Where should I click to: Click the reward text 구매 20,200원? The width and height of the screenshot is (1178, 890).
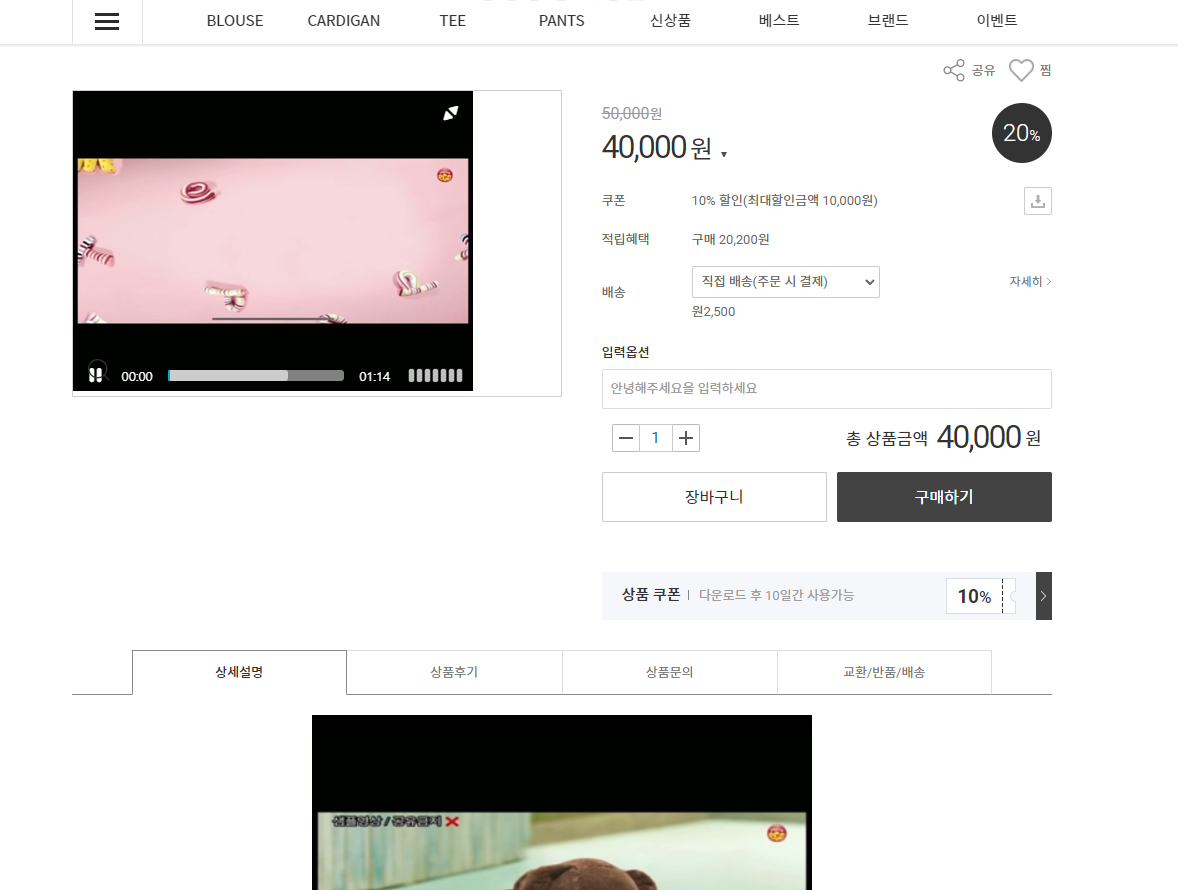[730, 240]
